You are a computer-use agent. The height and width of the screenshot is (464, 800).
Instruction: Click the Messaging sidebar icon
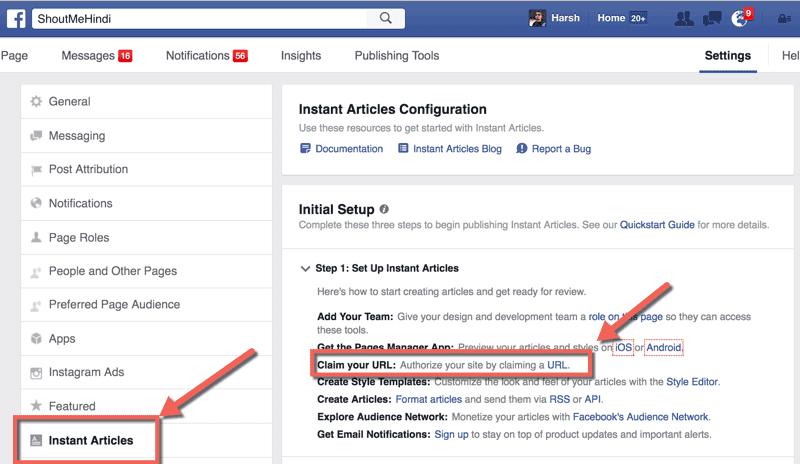coord(36,136)
